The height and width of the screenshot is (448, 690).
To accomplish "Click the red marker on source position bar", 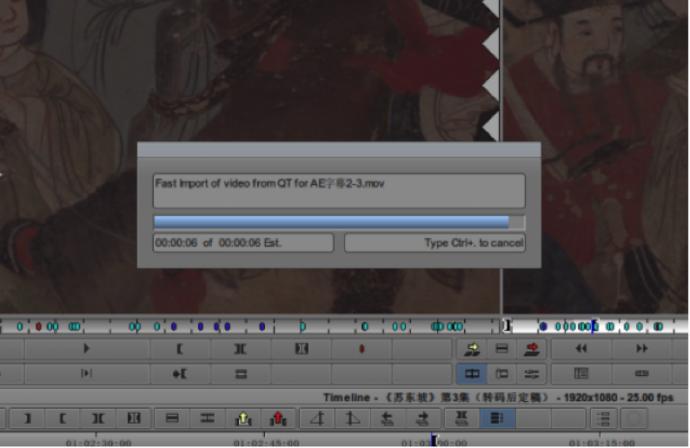I will [38, 327].
